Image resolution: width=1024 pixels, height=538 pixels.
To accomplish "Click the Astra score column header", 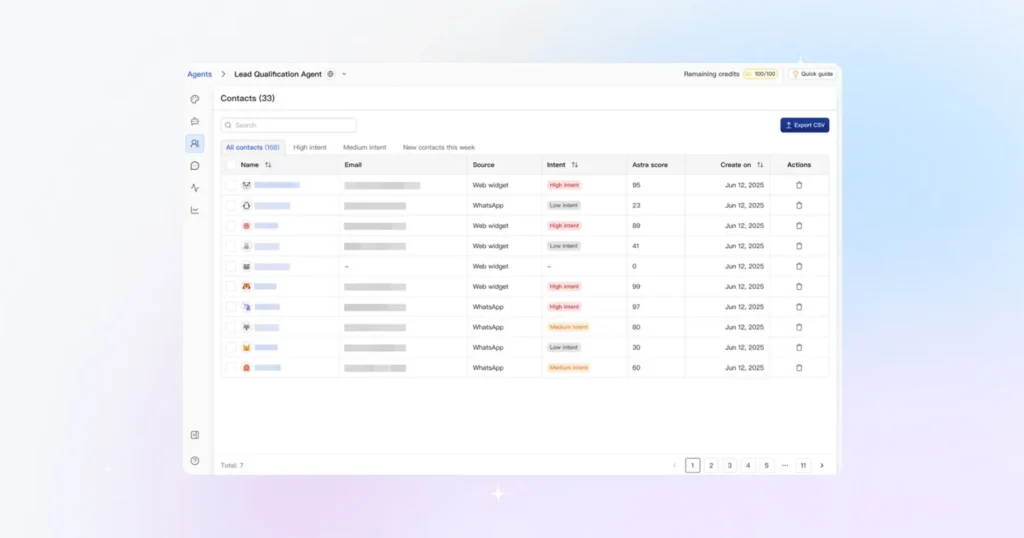I will point(650,165).
